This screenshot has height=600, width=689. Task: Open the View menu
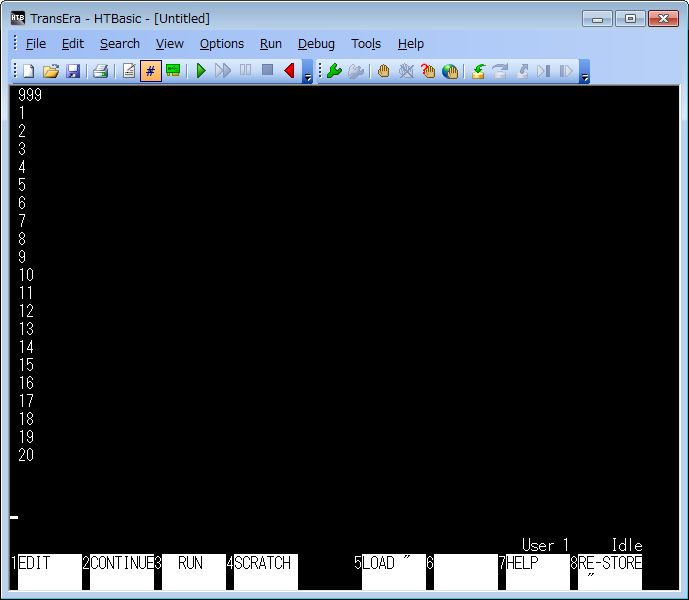point(170,44)
